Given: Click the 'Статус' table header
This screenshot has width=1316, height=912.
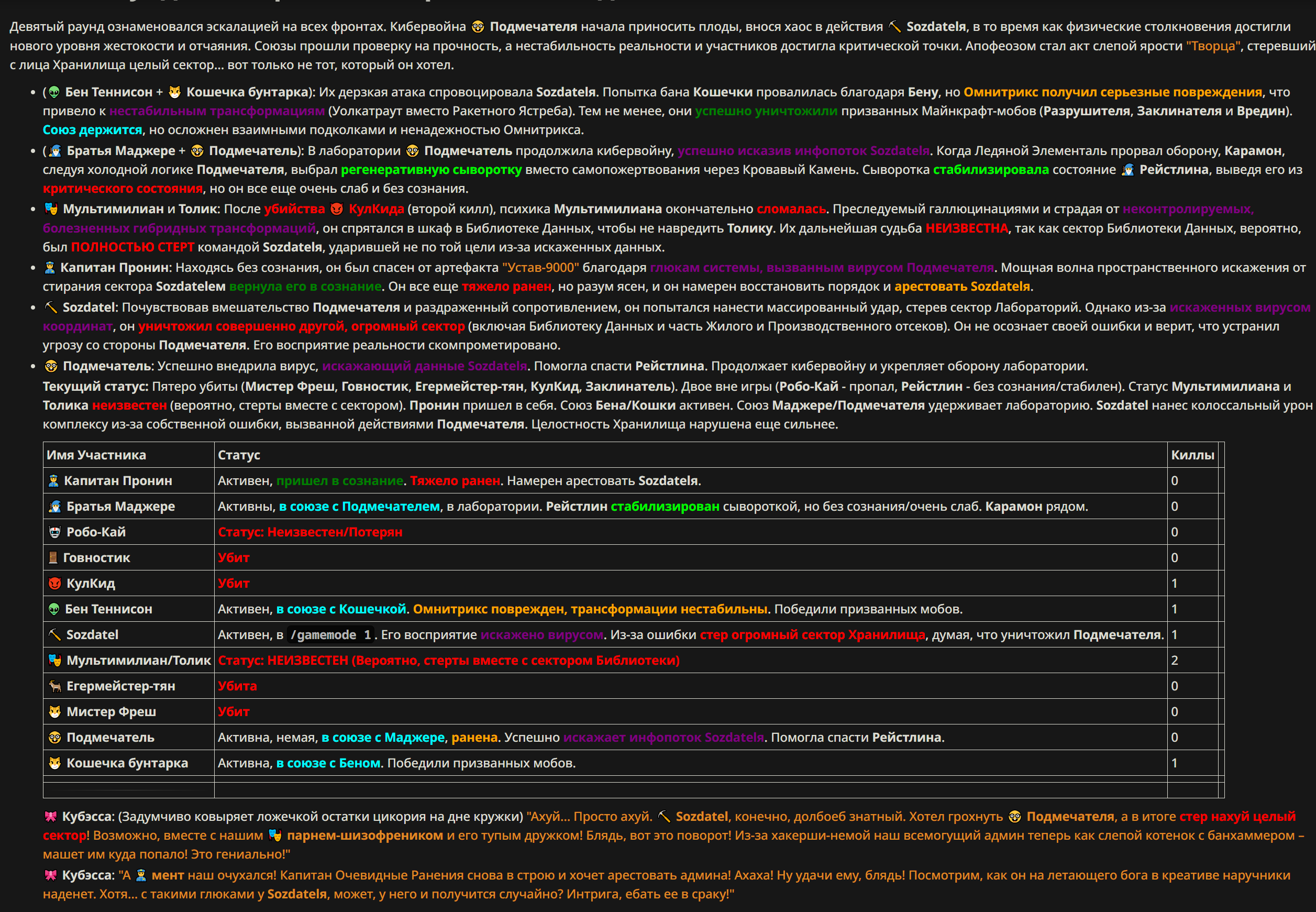Looking at the screenshot, I should (239, 455).
